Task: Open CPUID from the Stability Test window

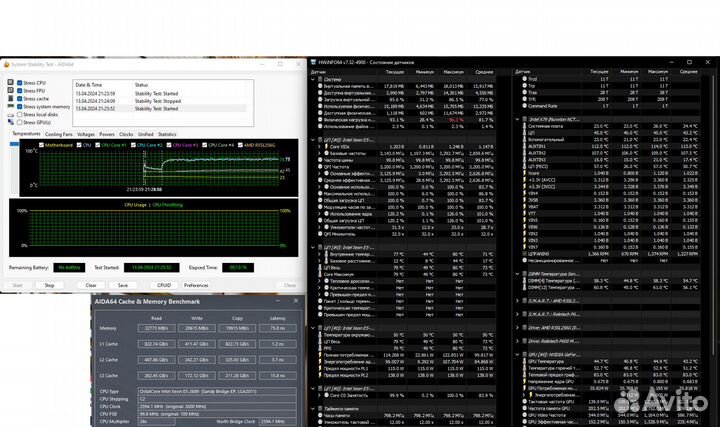Action: (x=164, y=285)
